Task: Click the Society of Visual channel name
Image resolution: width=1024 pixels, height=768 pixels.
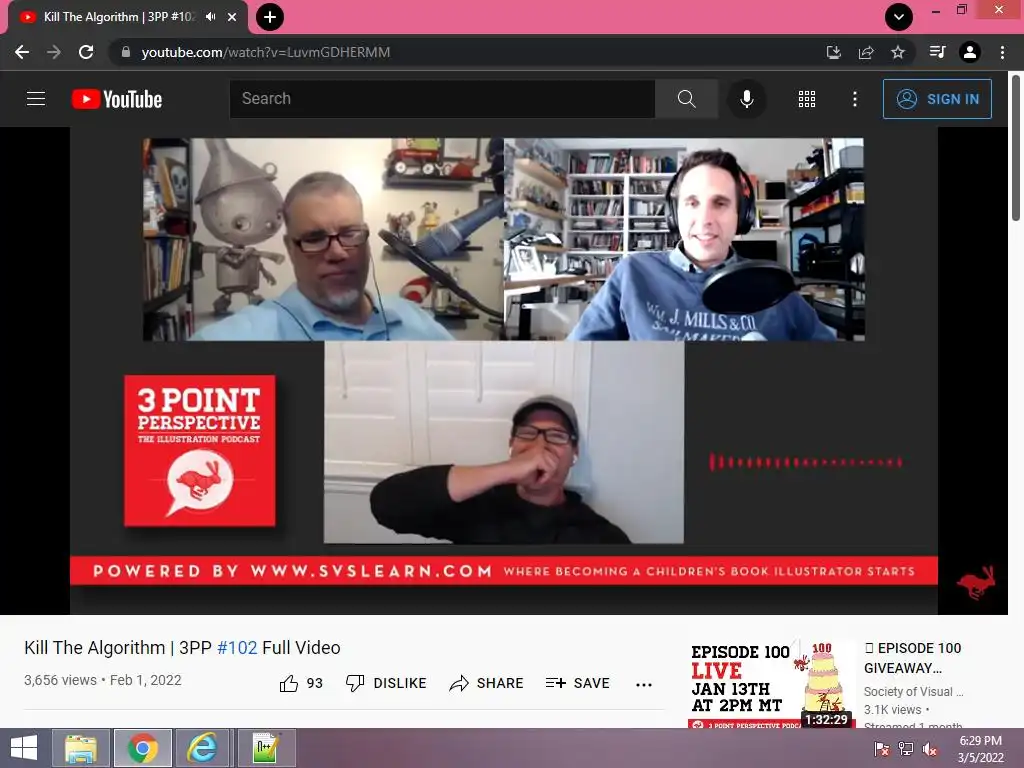Action: [913, 692]
